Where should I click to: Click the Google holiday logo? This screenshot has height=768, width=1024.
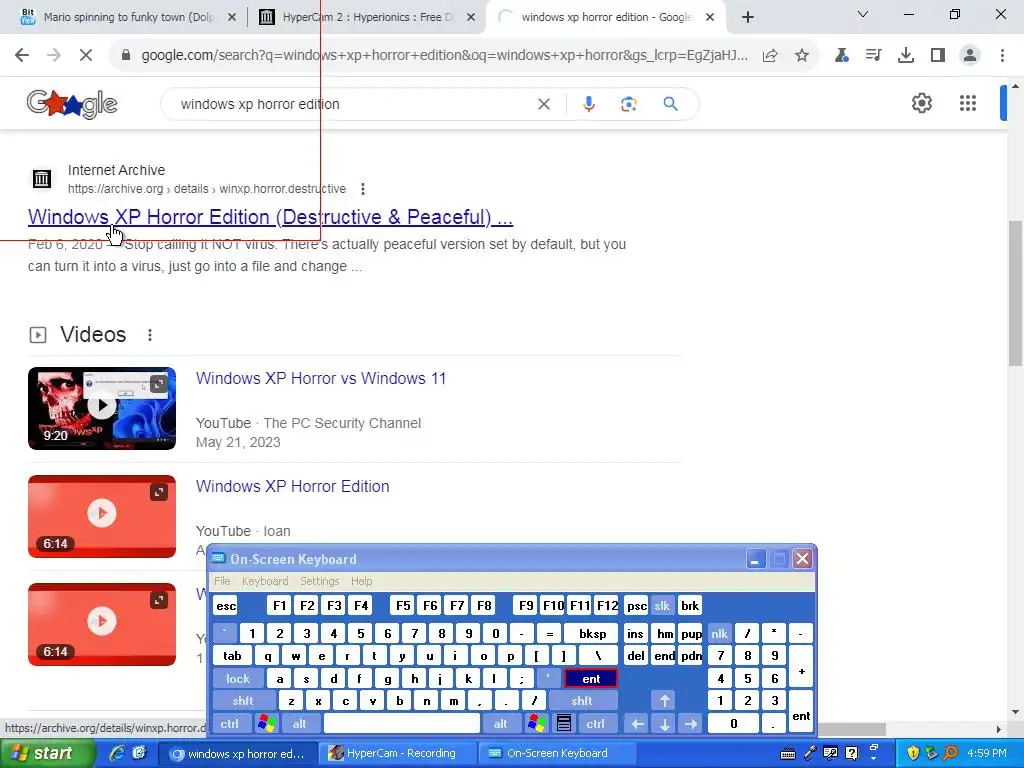tap(72, 104)
